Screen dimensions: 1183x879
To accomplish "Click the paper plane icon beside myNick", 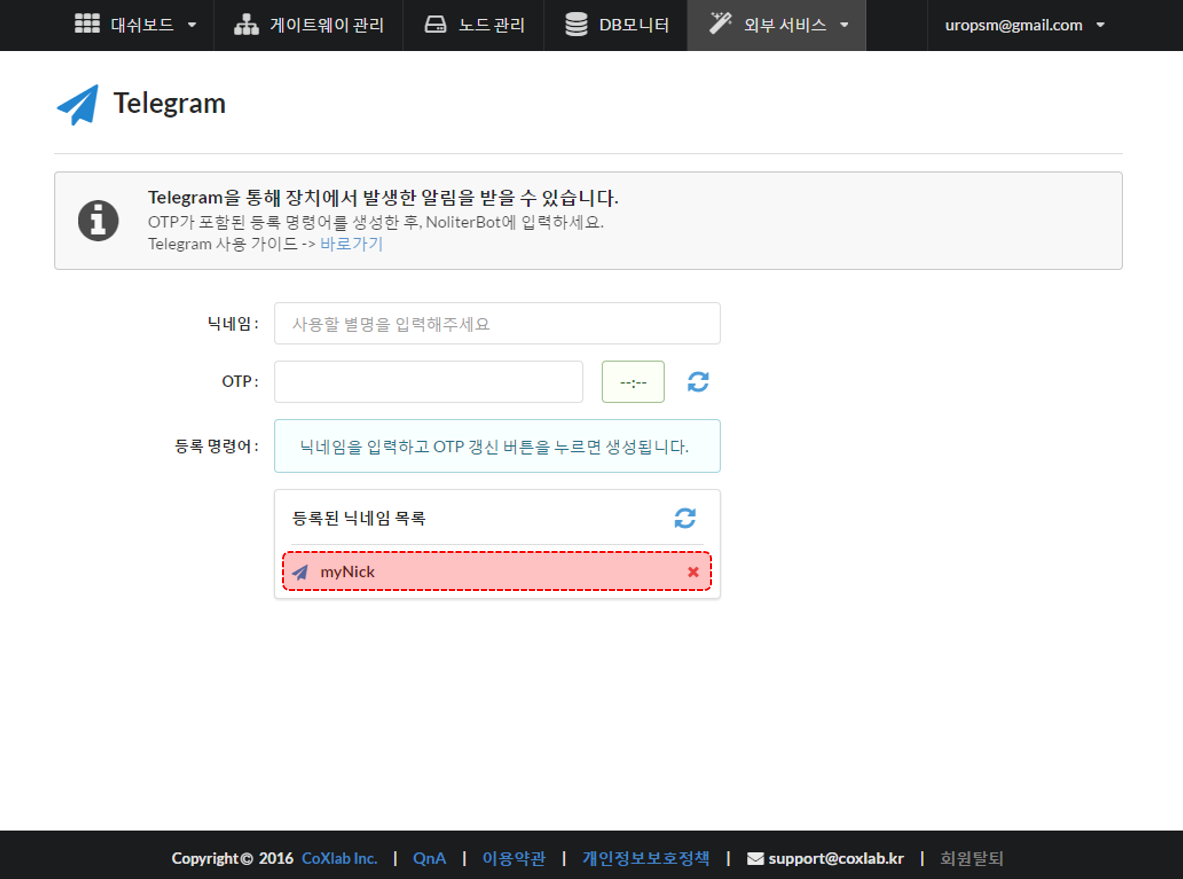I will tap(300, 572).
